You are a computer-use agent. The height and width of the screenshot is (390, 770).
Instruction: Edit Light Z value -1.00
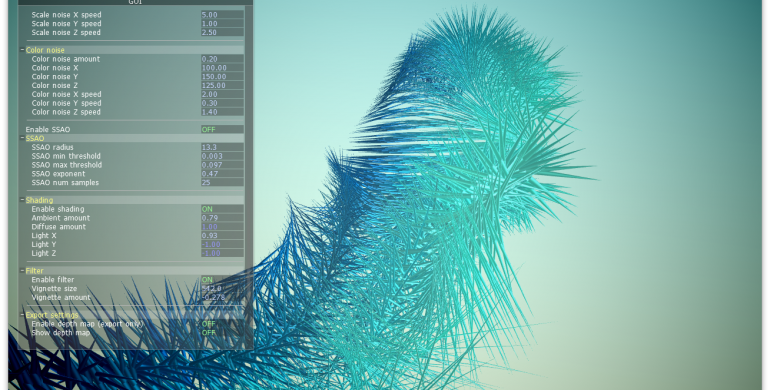(x=222, y=253)
